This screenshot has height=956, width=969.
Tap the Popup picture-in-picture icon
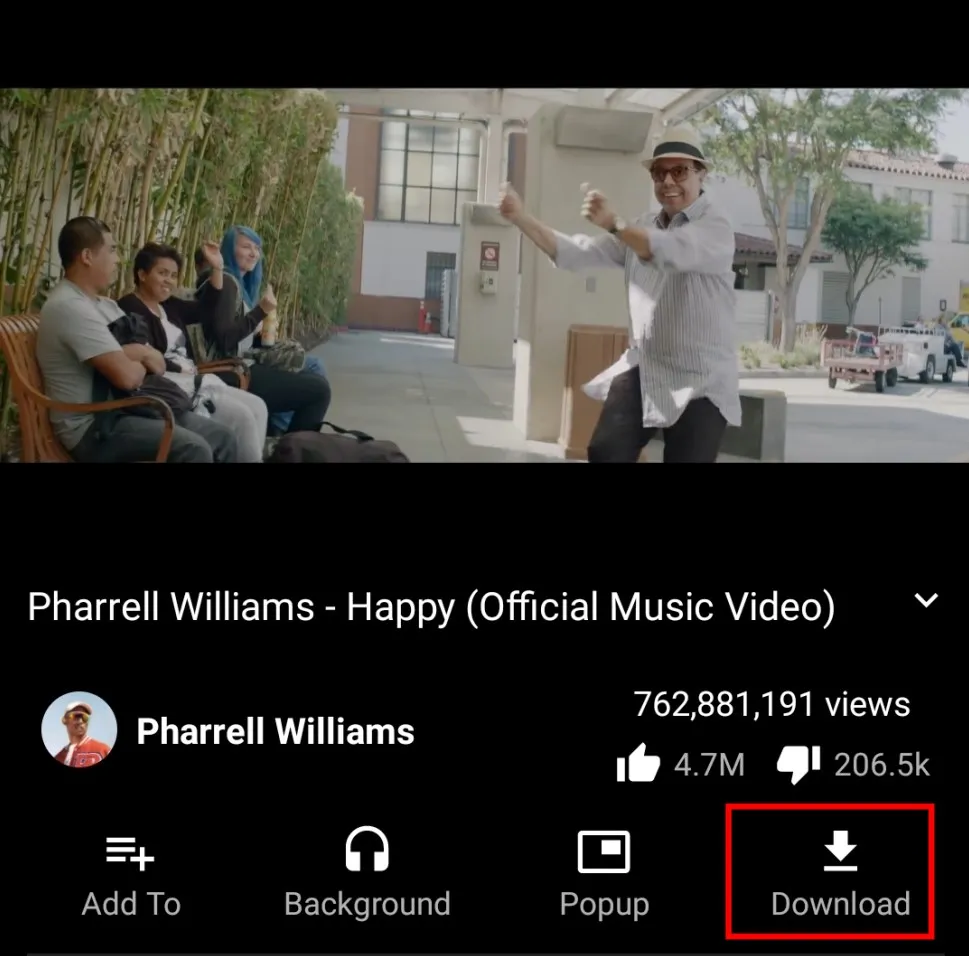604,852
